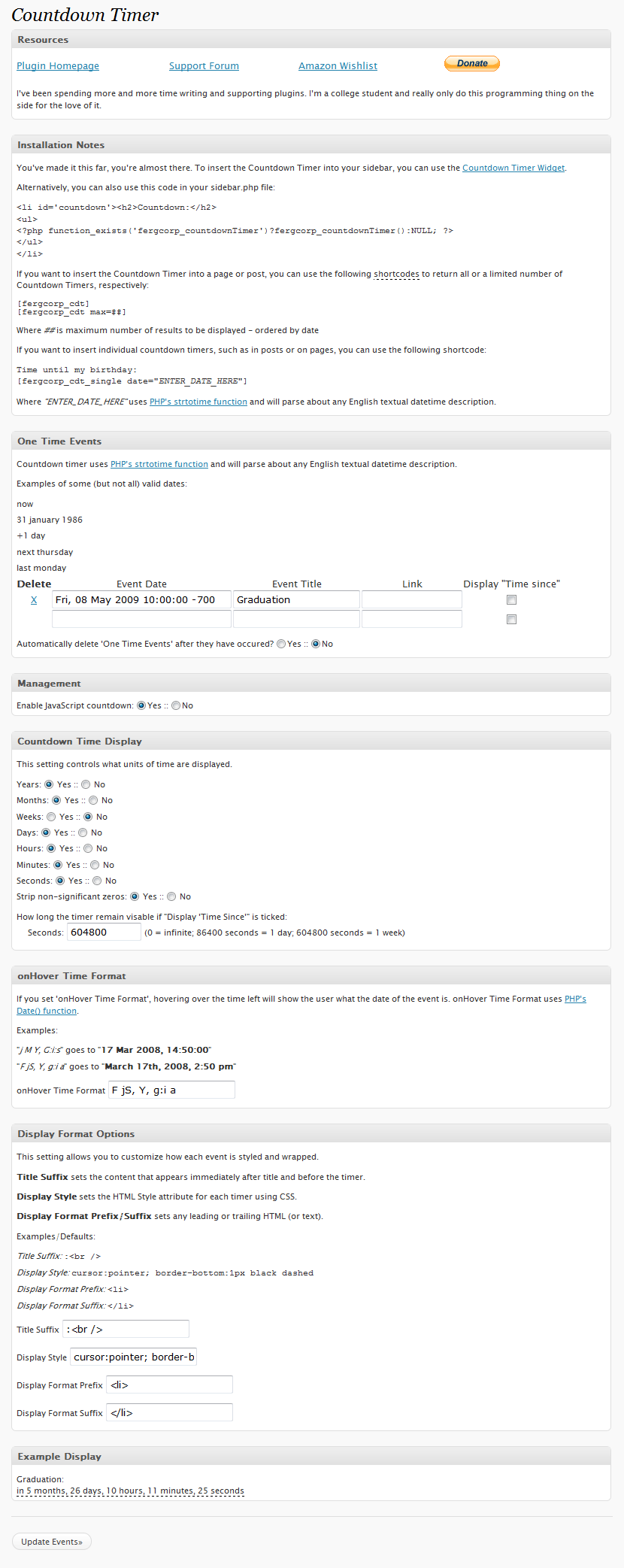Select Yes for automatically deleting events

coord(281,644)
